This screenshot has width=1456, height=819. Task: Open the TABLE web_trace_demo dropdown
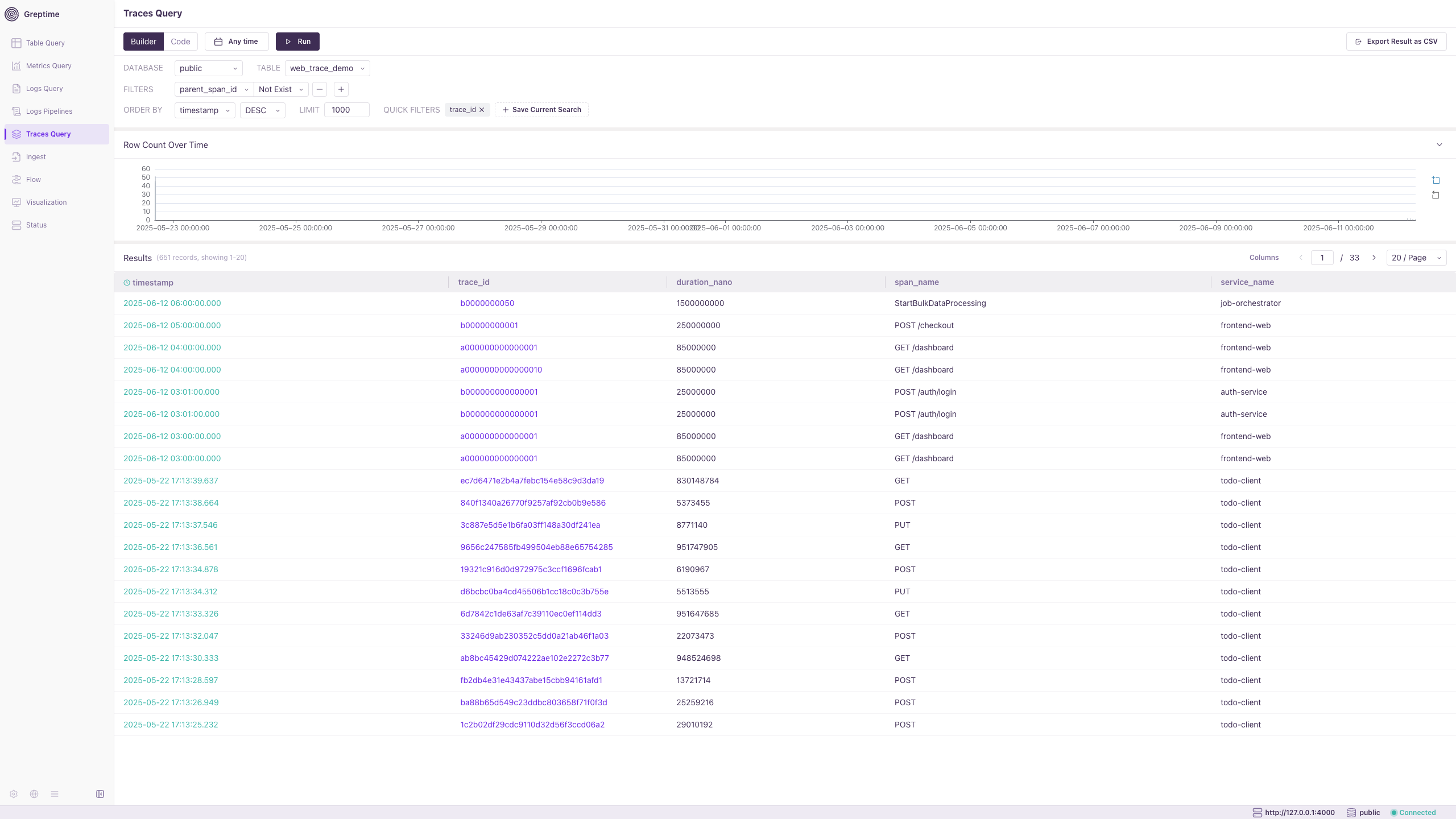(x=327, y=68)
